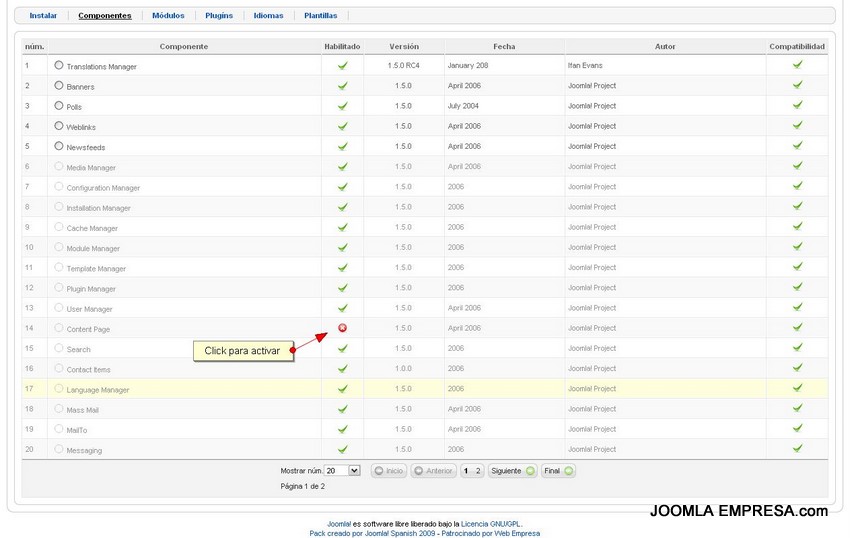Click the enabled checkmark for Polls
The image size is (850, 538).
(x=342, y=106)
